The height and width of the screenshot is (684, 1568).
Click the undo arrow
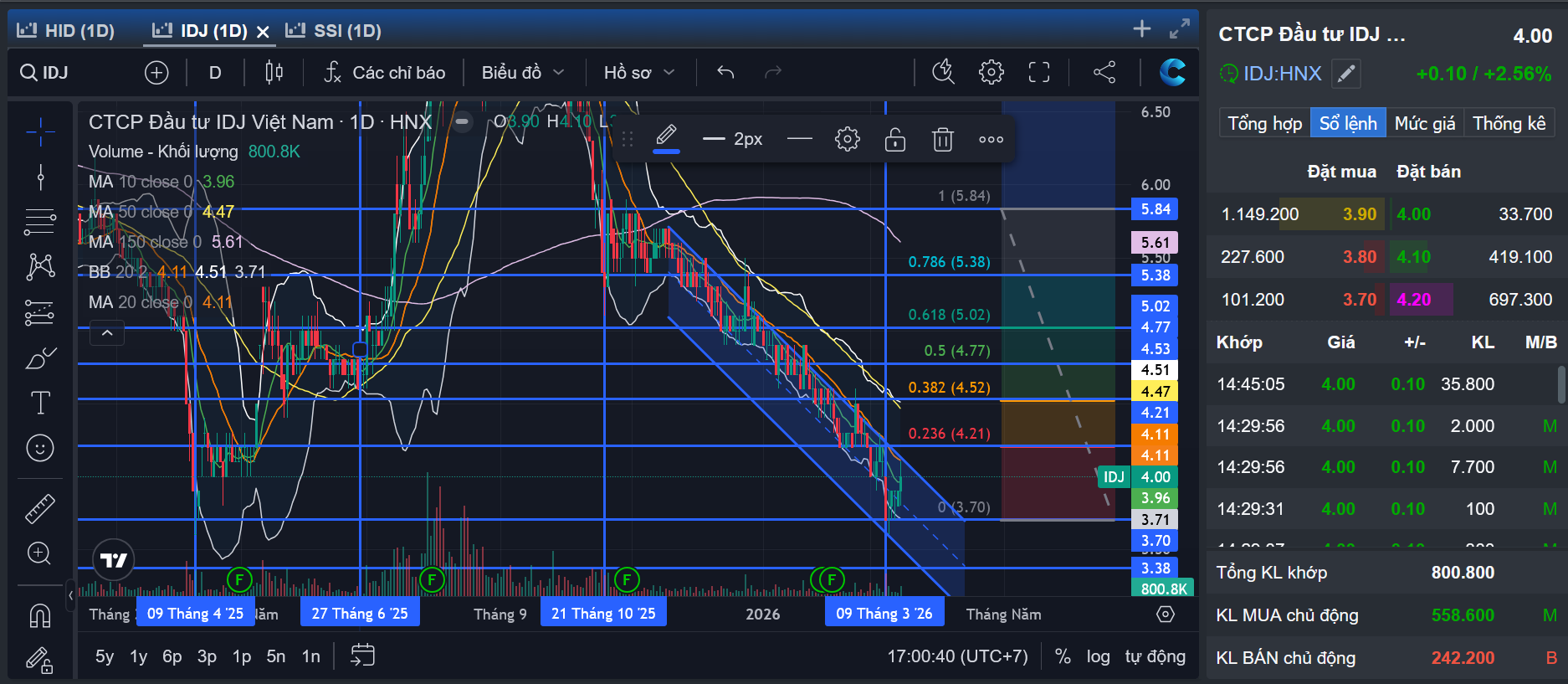pyautogui.click(x=725, y=73)
